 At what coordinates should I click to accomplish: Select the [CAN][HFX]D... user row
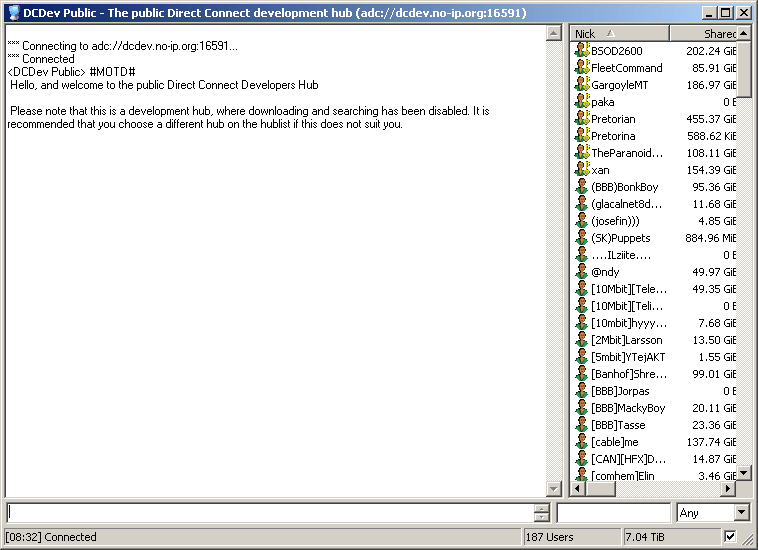pyautogui.click(x=655, y=458)
